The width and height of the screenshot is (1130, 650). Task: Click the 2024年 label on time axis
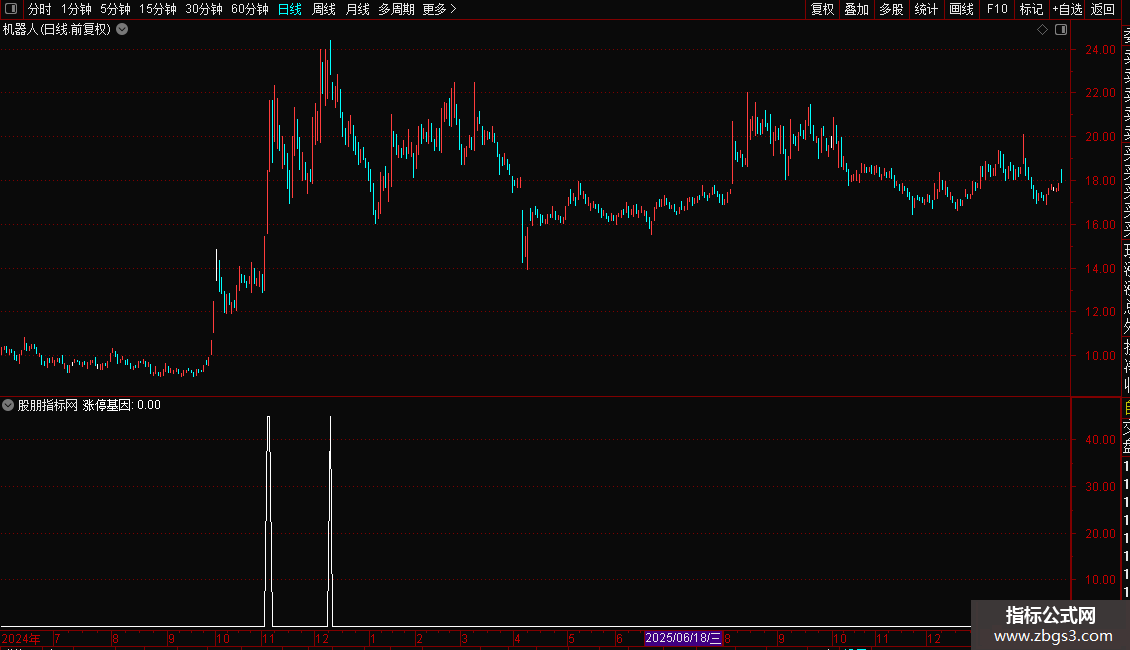click(21, 638)
